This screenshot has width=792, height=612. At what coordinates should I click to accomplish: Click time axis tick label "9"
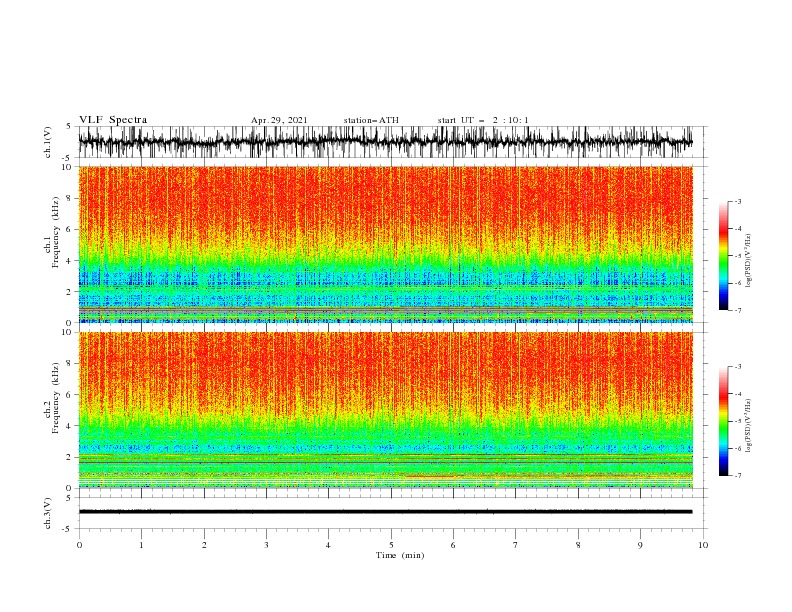pos(640,545)
